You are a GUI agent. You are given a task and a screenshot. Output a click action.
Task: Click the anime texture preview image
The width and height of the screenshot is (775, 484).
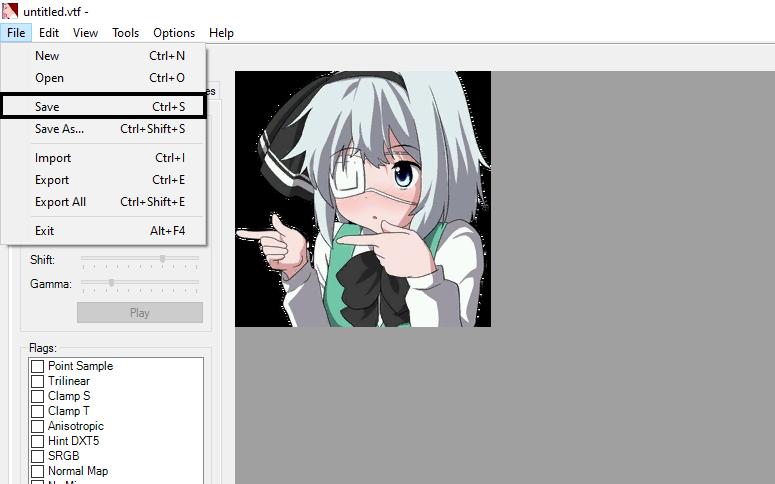(x=363, y=199)
